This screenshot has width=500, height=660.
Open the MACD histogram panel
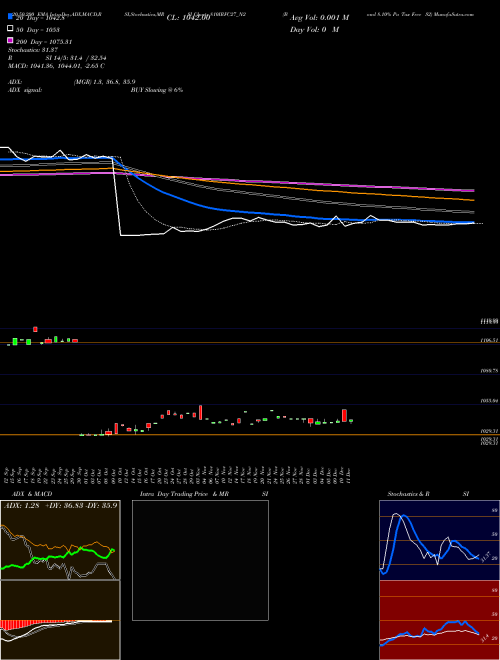click(x=60, y=620)
